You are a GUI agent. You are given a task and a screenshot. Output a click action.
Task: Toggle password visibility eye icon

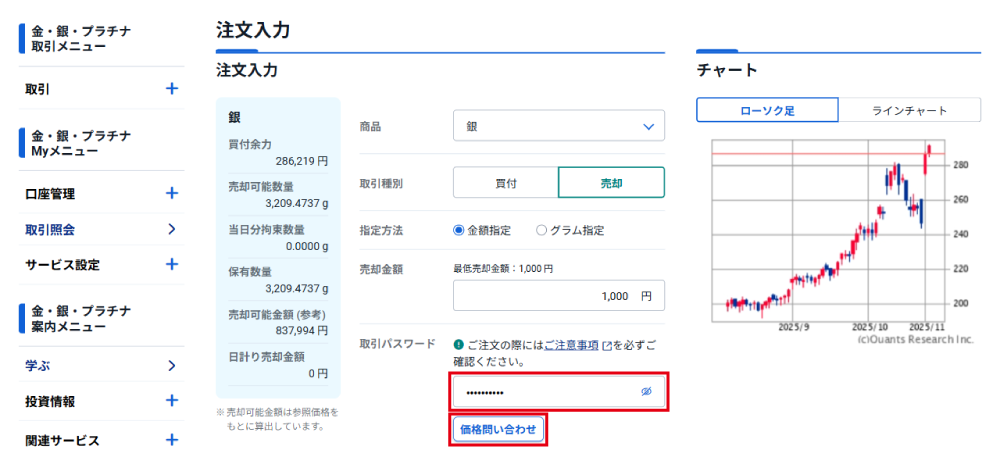(x=646, y=392)
